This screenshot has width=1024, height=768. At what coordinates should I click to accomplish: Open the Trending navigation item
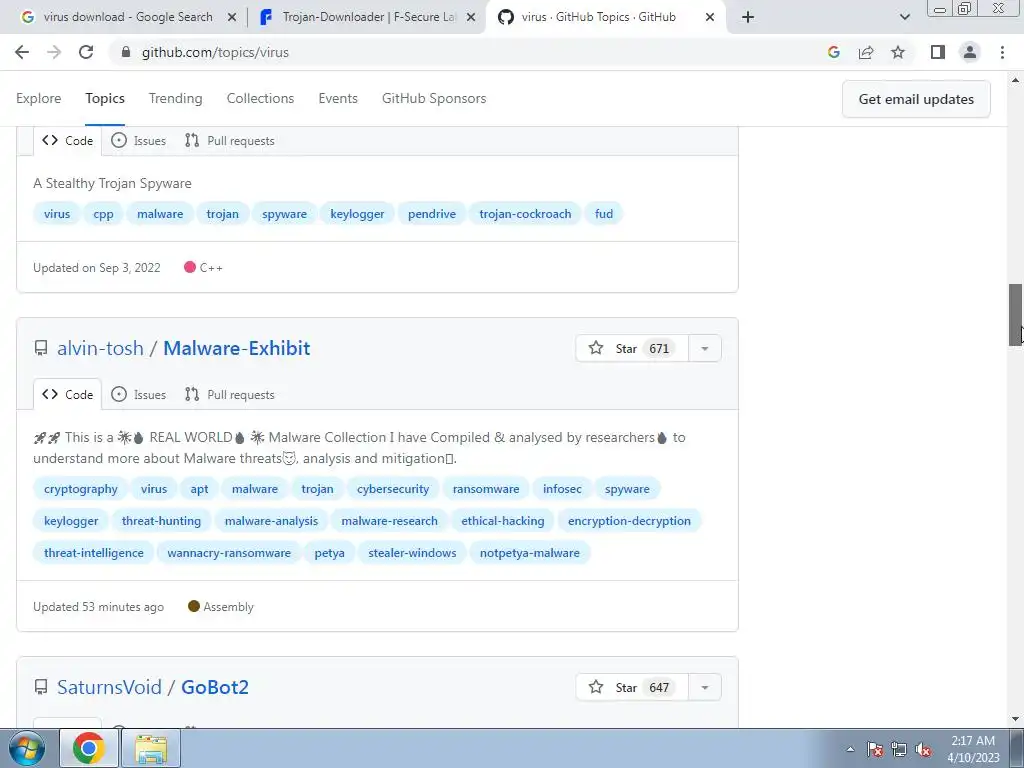point(175,98)
